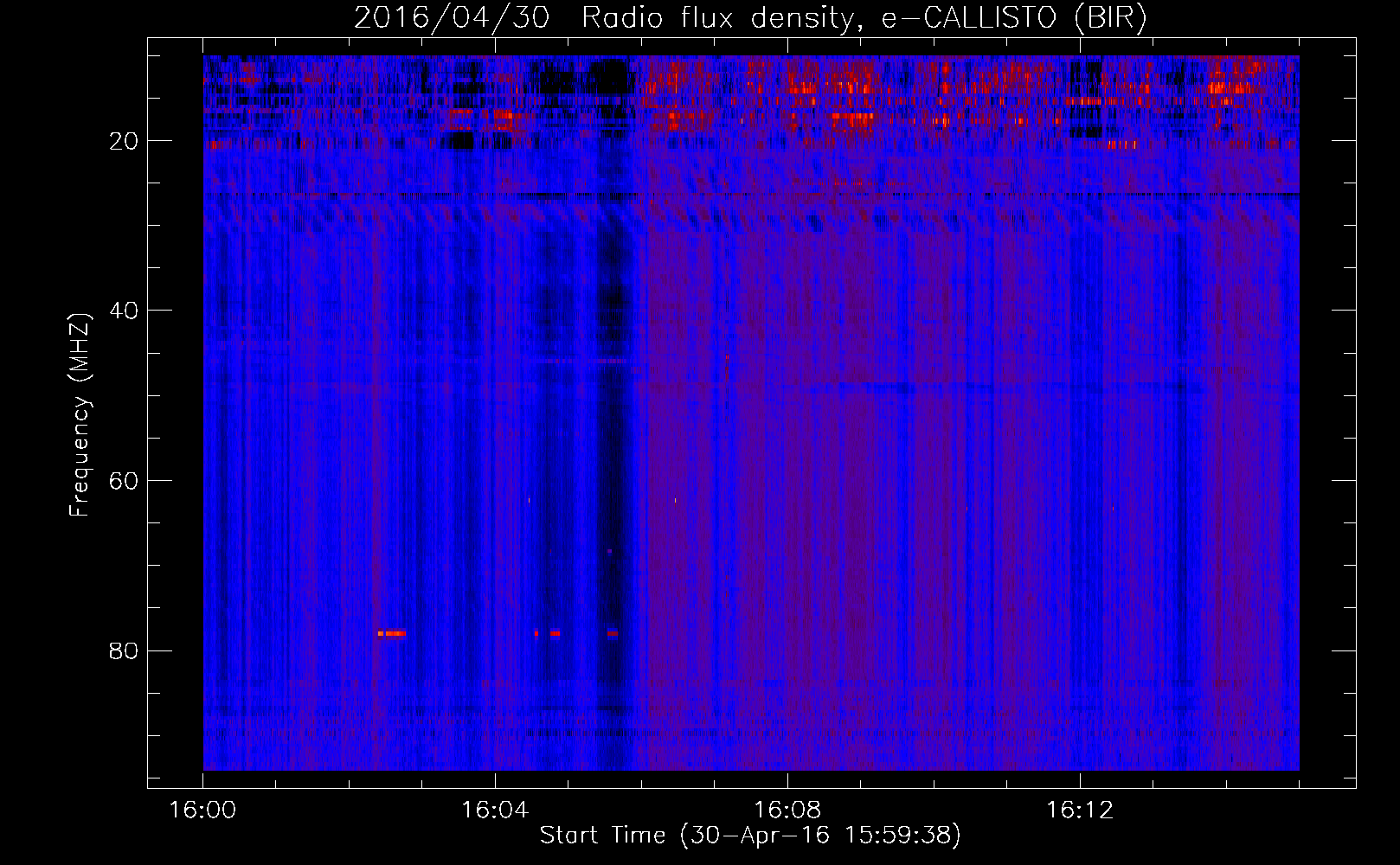Click the '16:12' time tick label
This screenshot has height=865, width=1400.
(1080, 811)
